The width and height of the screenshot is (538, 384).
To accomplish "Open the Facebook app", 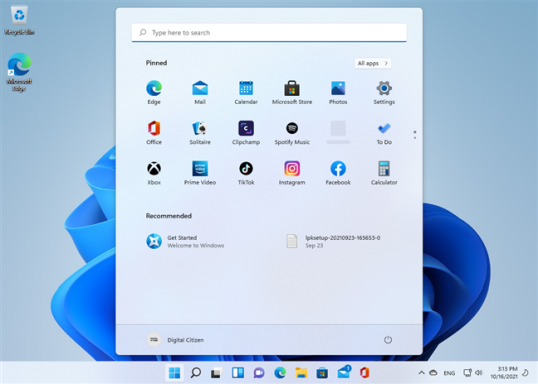I will pyautogui.click(x=338, y=173).
